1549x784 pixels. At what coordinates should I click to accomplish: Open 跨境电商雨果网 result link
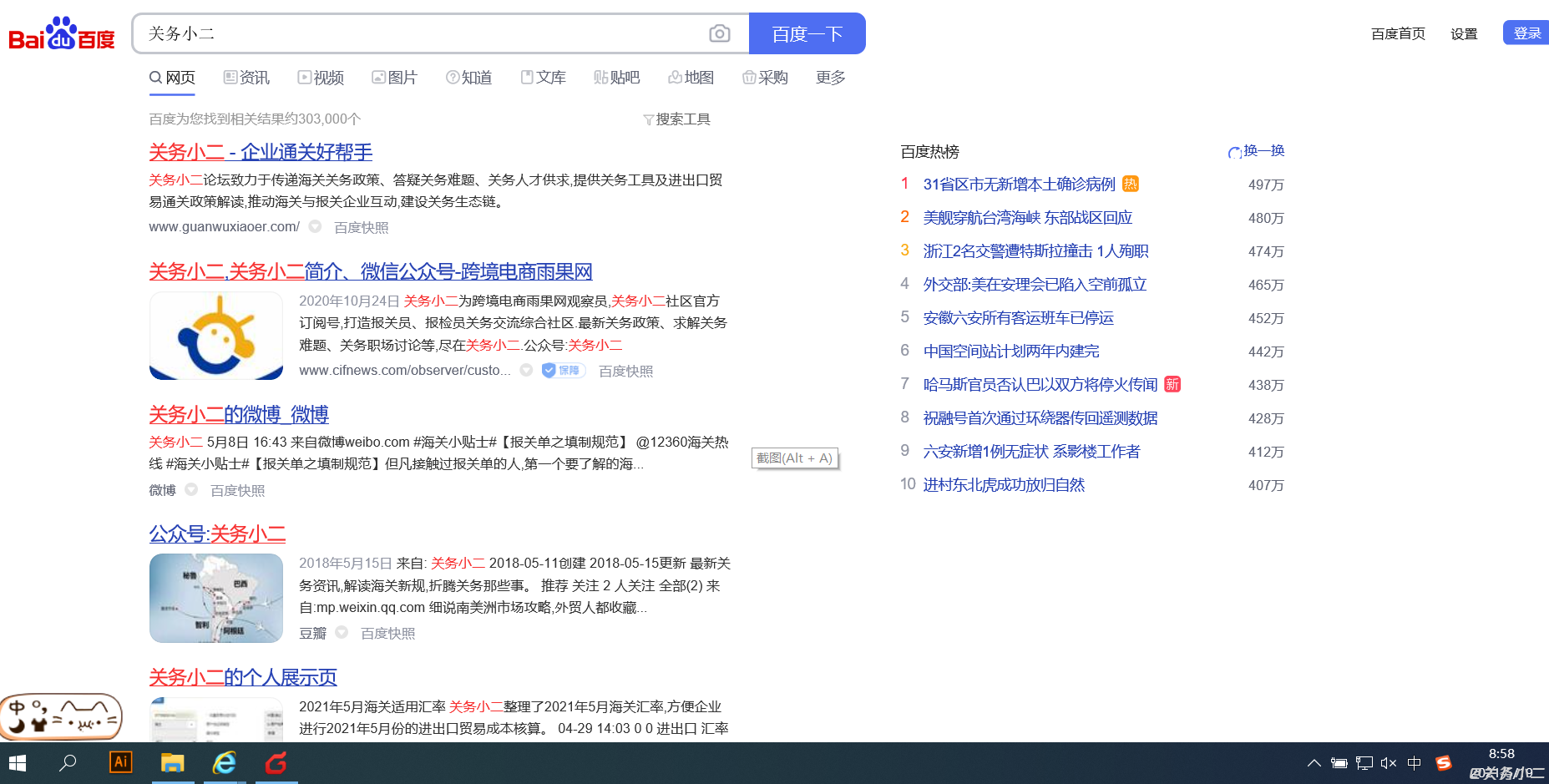[371, 271]
